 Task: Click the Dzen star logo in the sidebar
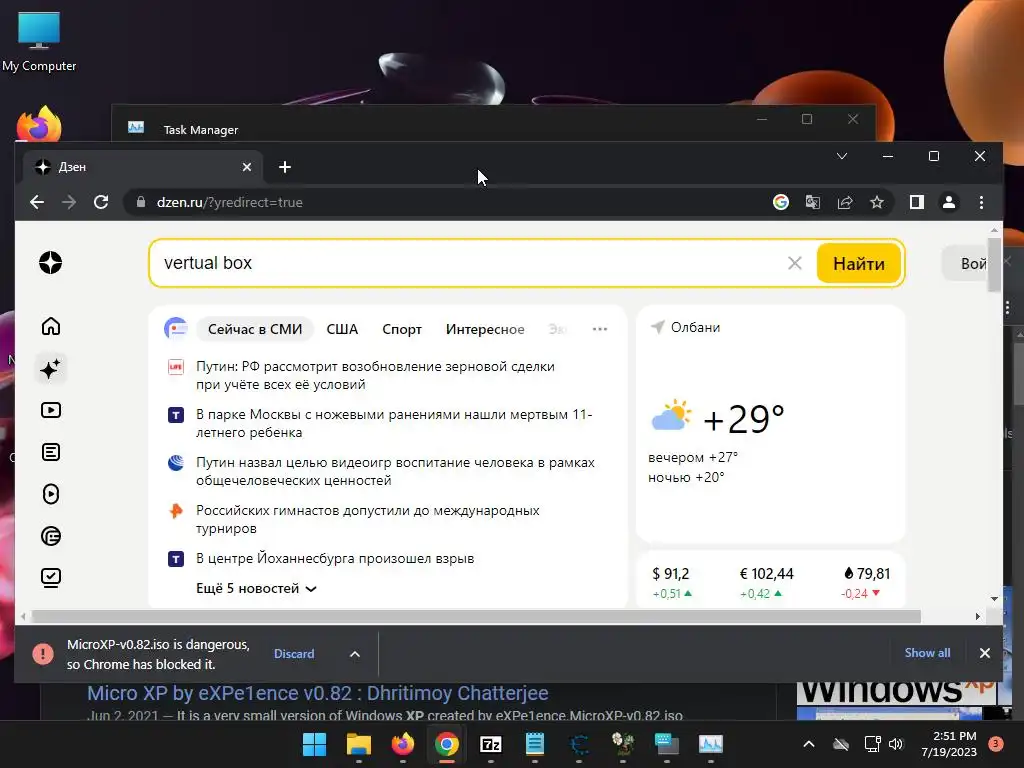pos(50,263)
